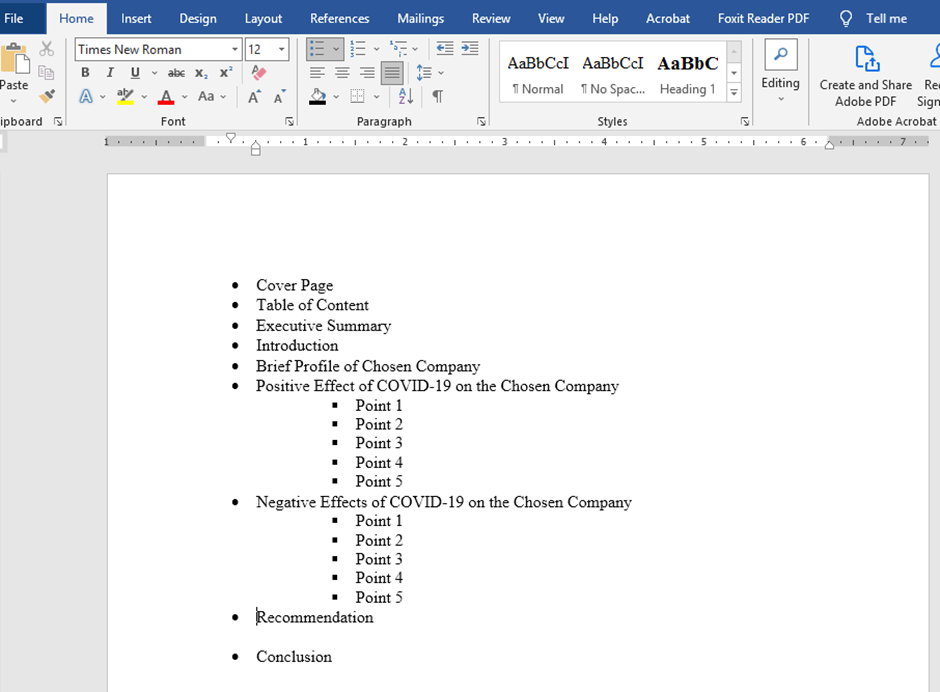The width and height of the screenshot is (940, 692).
Task: Increase font size with Grow Font
Action: [x=254, y=97]
